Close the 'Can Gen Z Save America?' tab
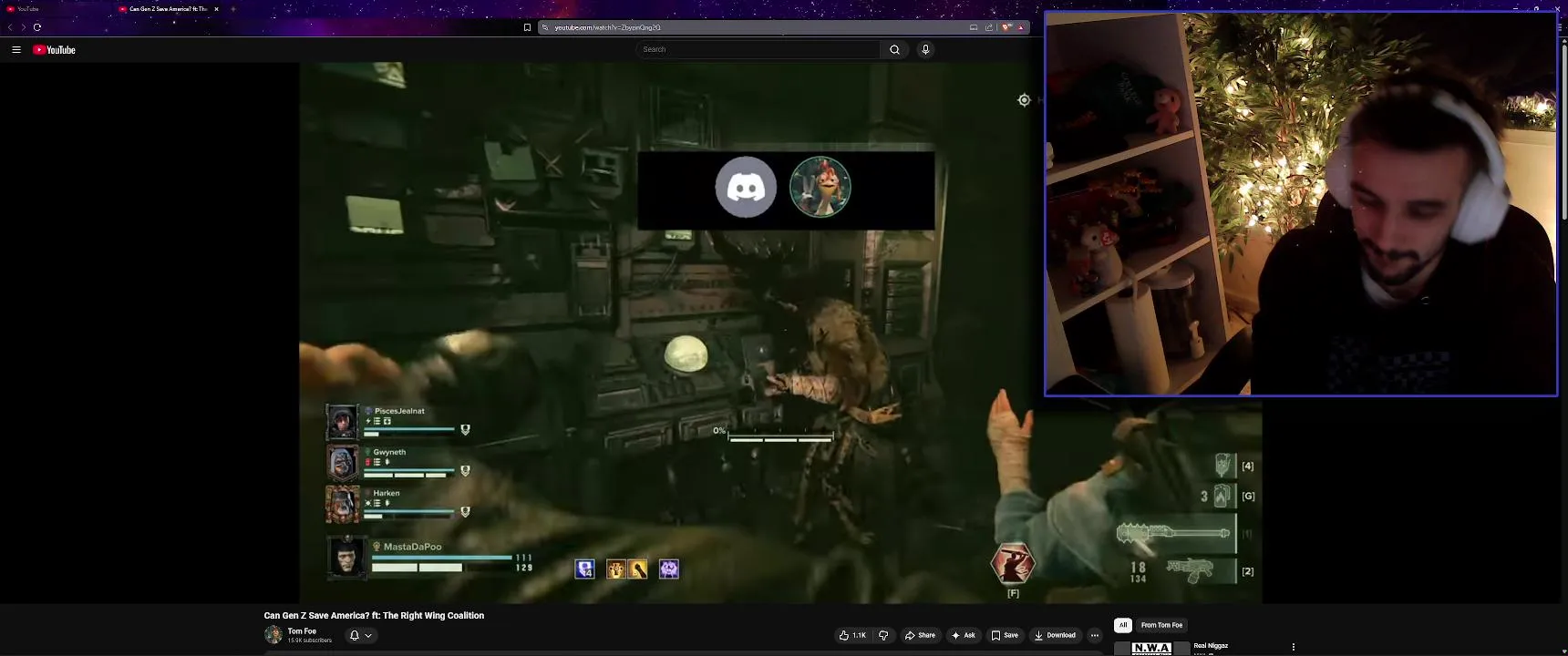 (216, 9)
